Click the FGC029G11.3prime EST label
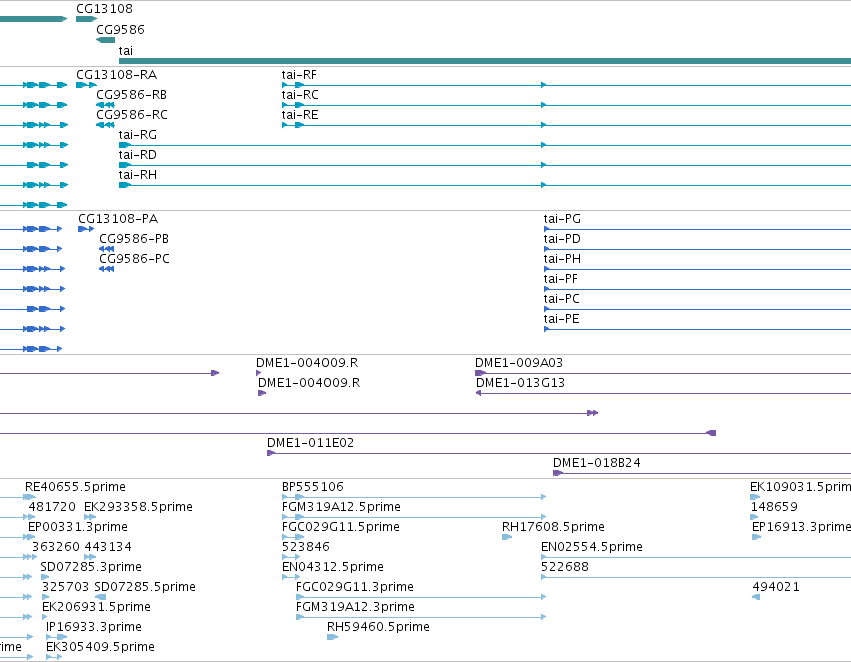Image resolution: width=851 pixels, height=662 pixels. [x=355, y=588]
